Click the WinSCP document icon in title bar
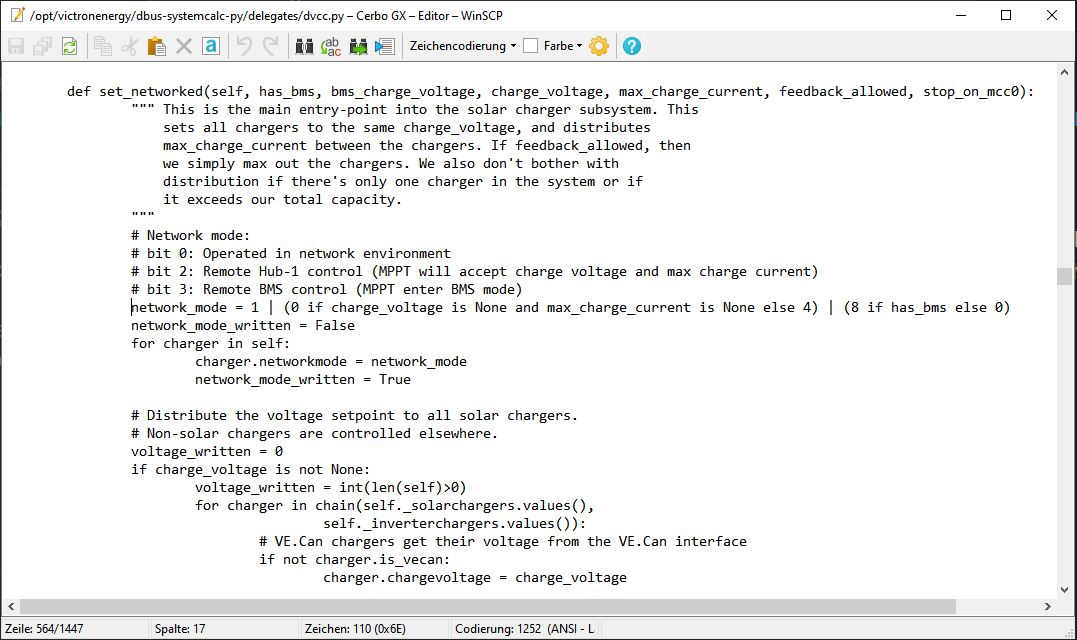This screenshot has width=1077, height=640. tap(16, 15)
